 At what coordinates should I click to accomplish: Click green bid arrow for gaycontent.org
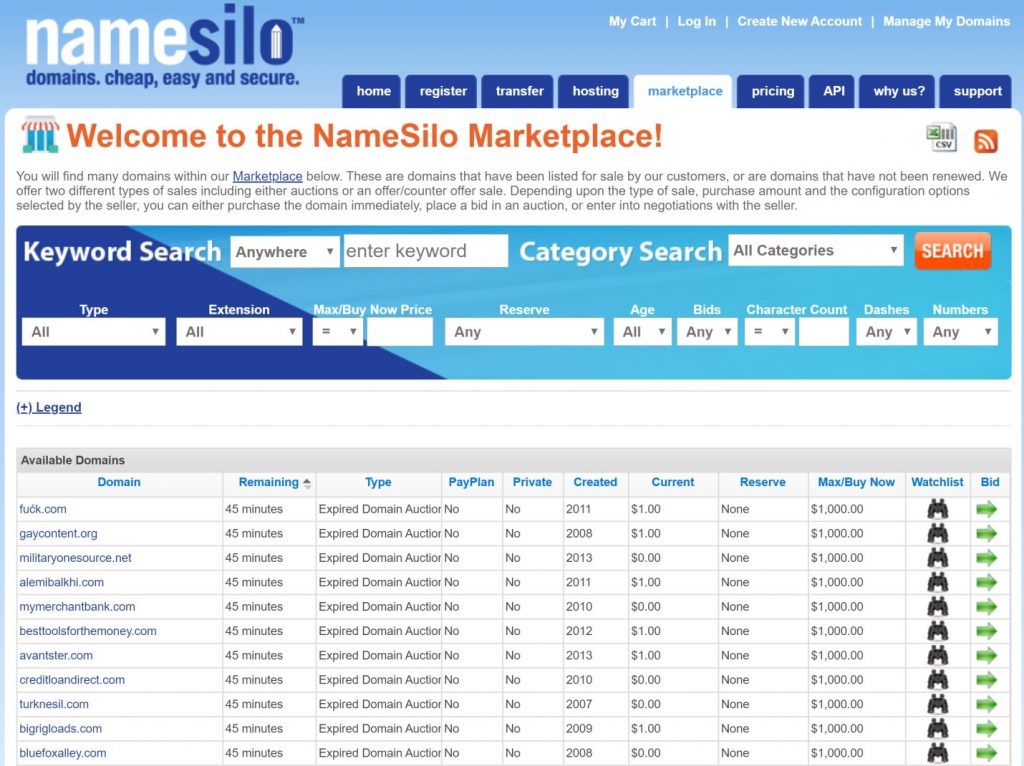pos(987,534)
